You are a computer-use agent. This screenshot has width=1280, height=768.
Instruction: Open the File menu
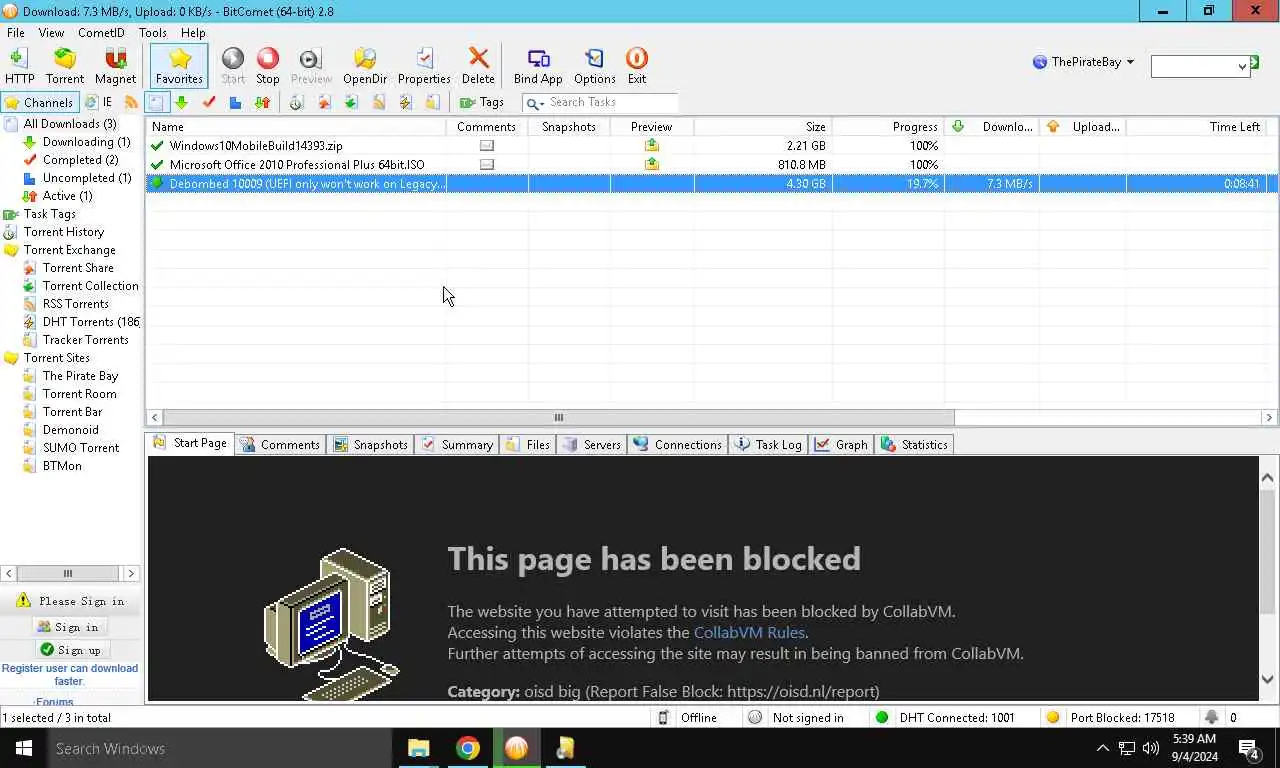(16, 33)
